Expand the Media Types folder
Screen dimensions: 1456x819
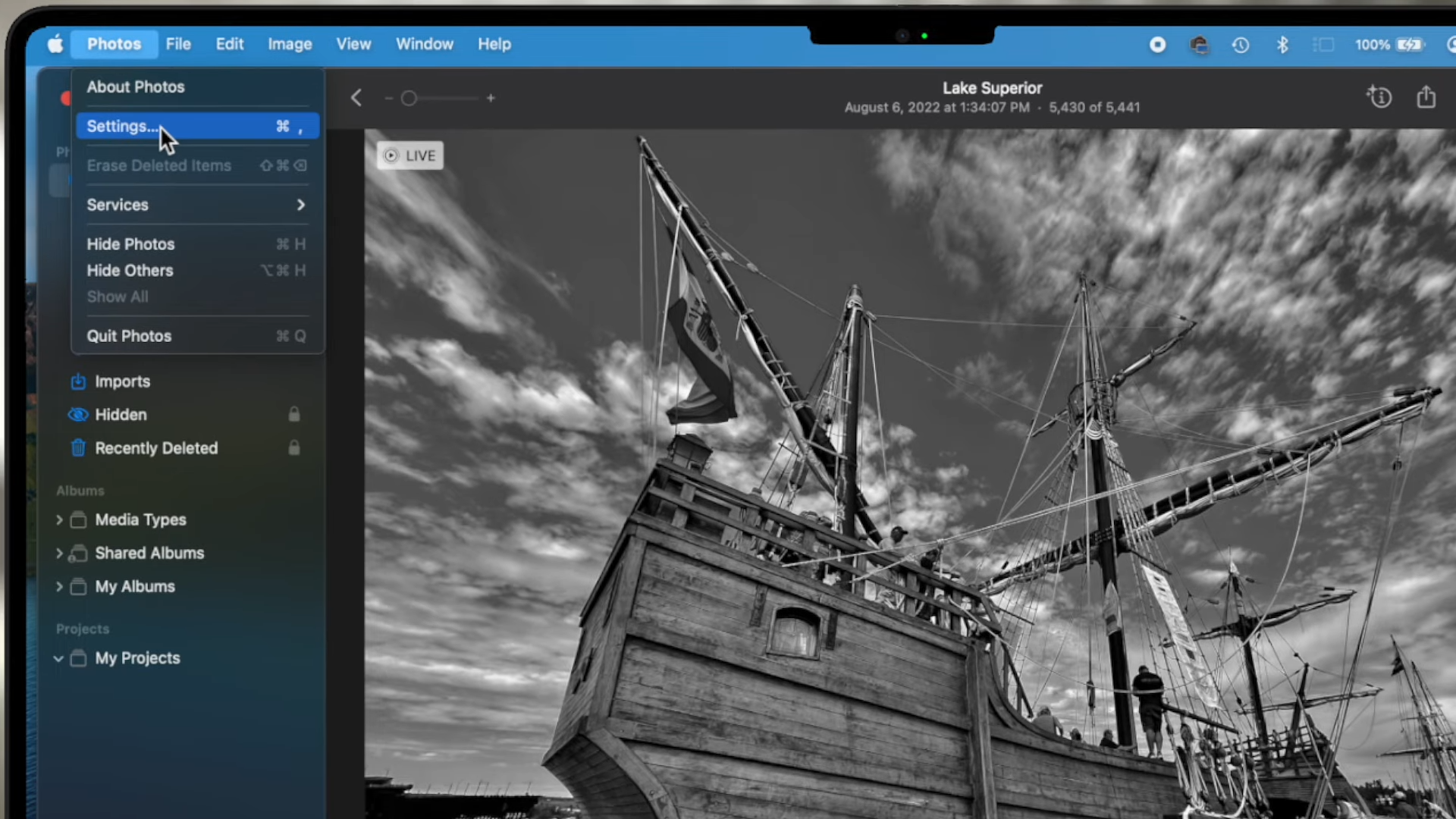59,519
